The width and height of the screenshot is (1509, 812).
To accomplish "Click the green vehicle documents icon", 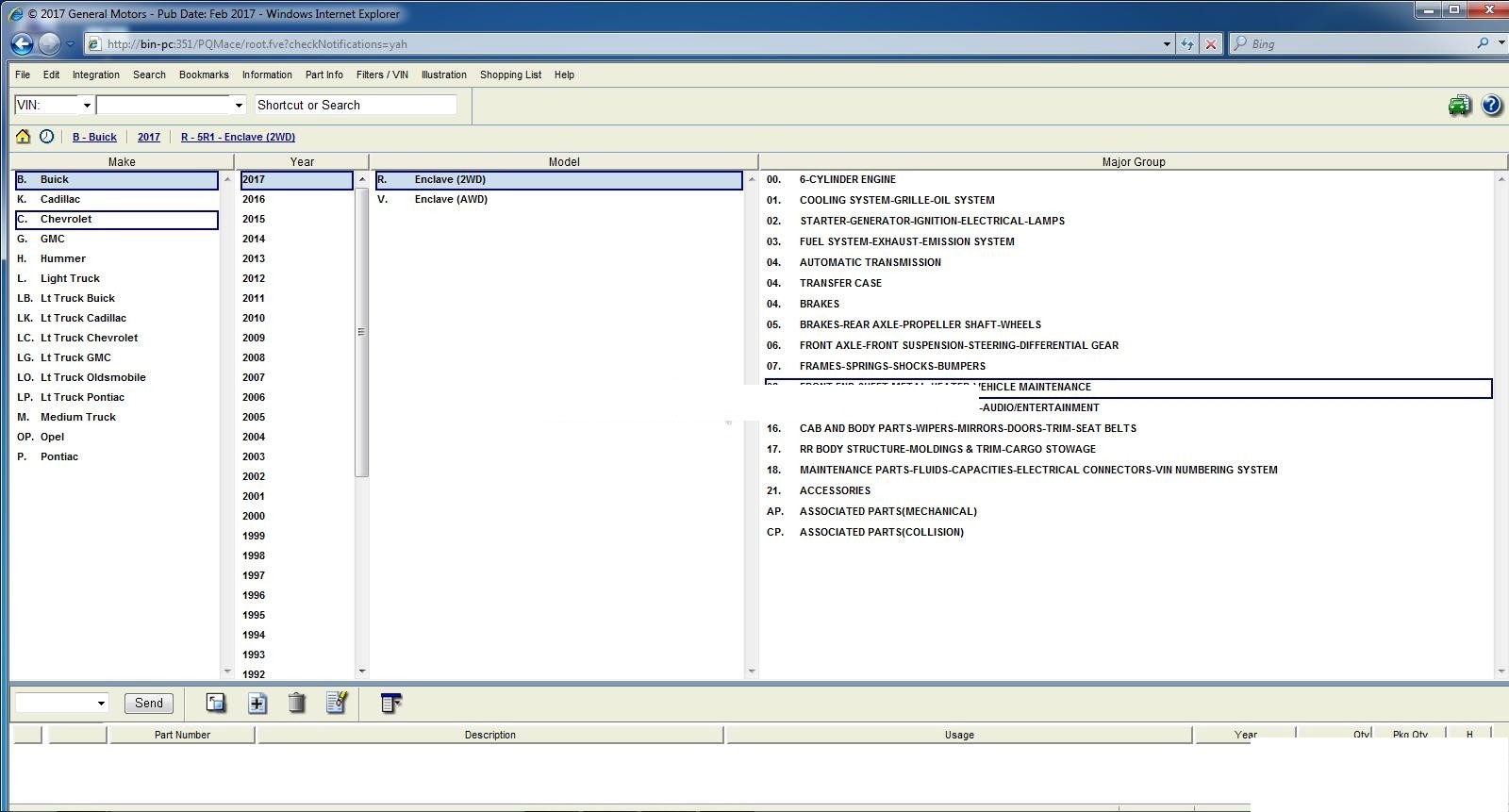I will (x=1459, y=105).
